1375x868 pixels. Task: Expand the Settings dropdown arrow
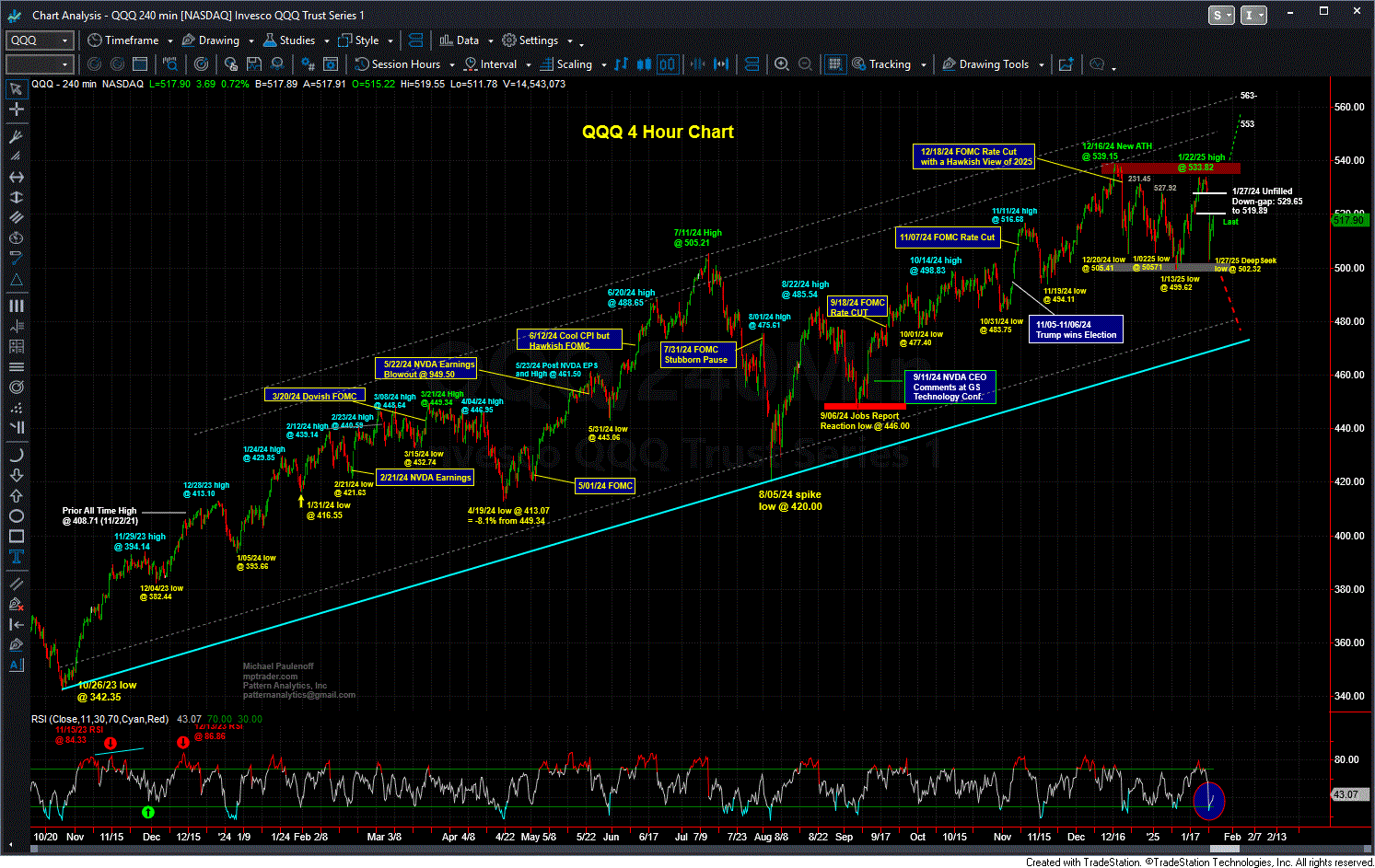pos(569,41)
